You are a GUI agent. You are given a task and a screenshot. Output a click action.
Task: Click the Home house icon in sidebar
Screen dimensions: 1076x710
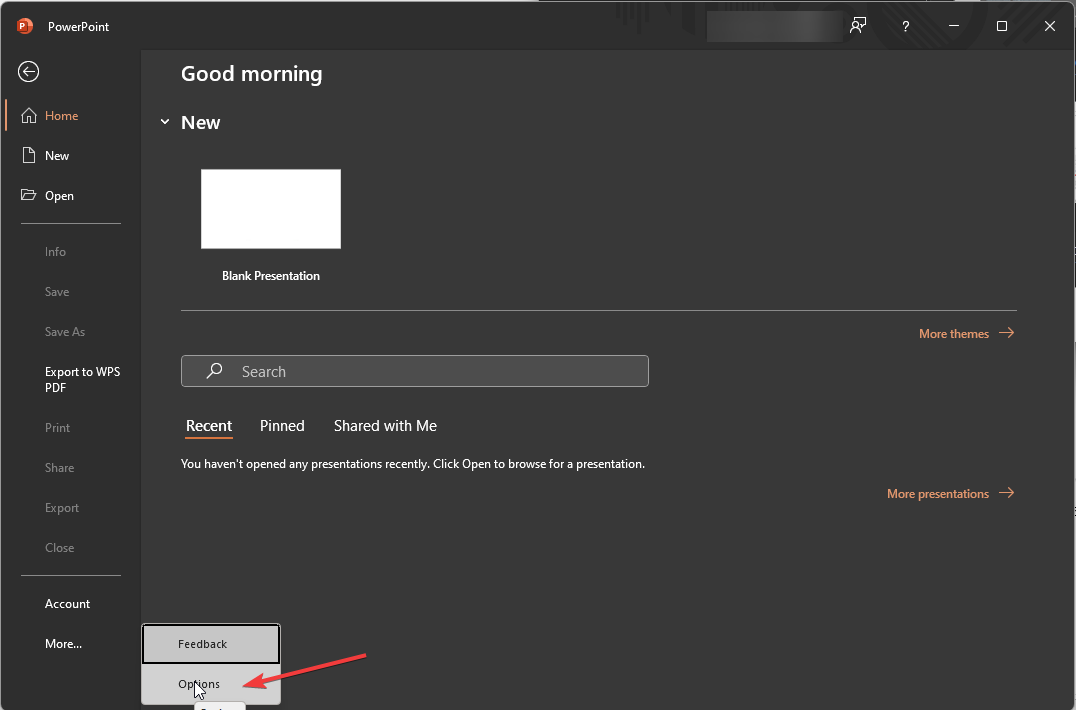click(29, 116)
